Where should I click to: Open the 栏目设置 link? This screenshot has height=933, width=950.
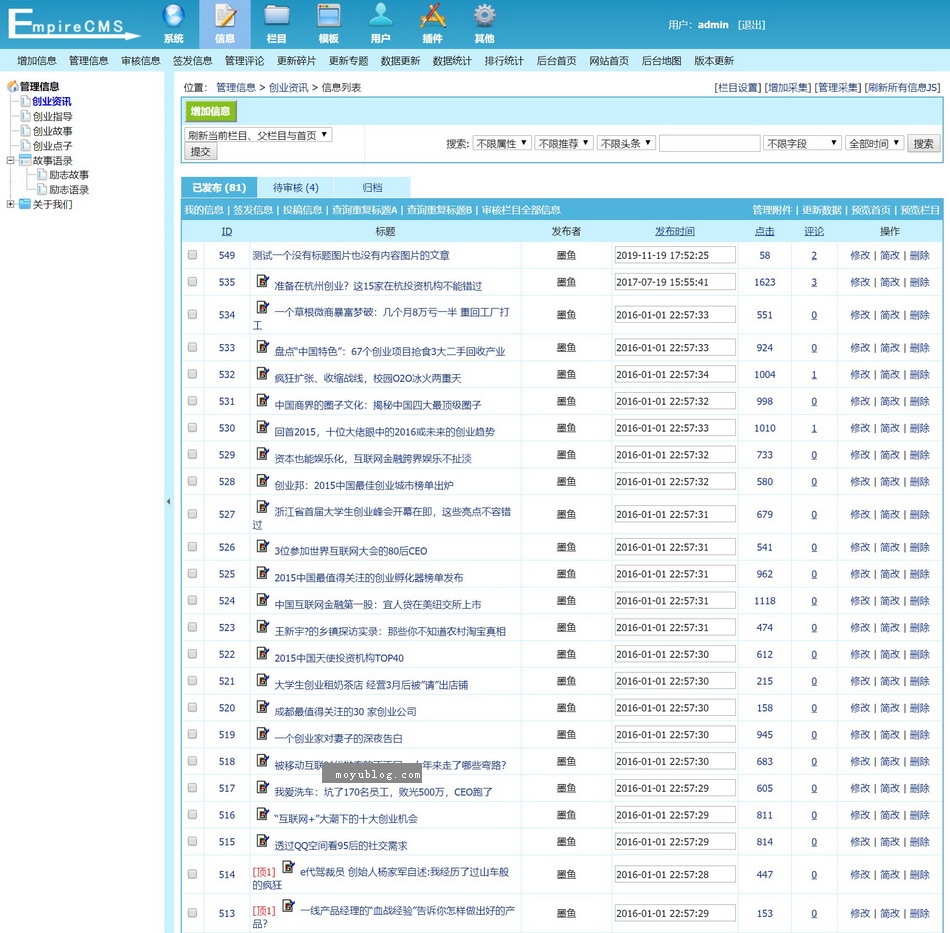[738, 87]
